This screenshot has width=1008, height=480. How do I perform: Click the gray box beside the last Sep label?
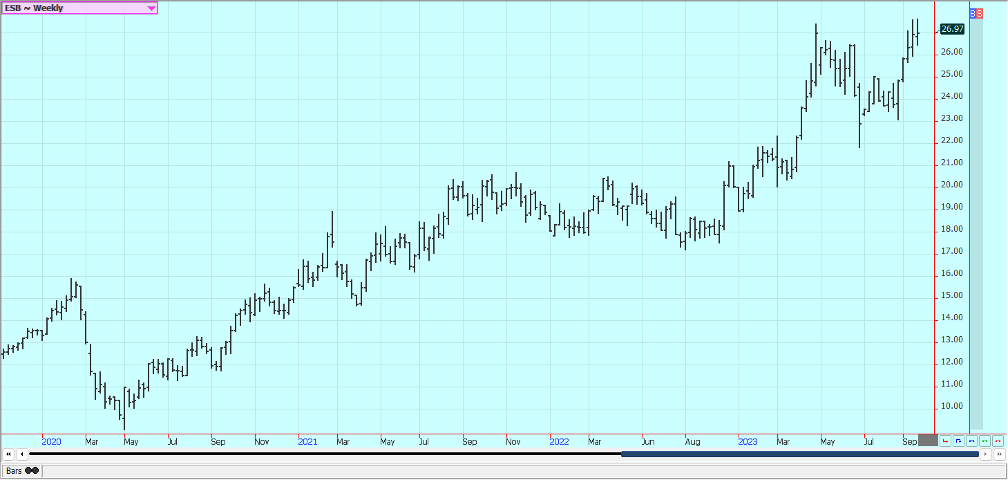(928, 441)
